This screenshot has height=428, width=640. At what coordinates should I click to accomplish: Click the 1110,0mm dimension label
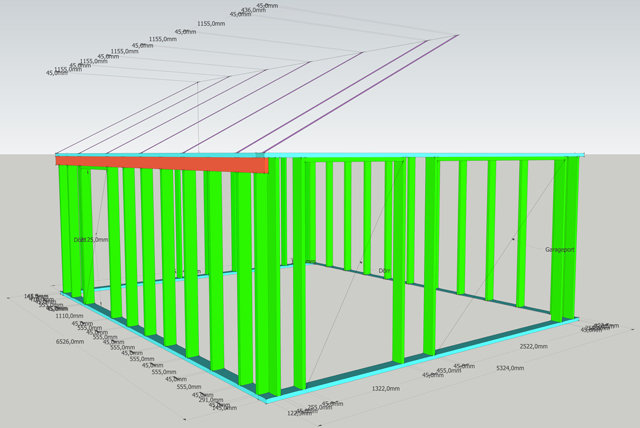click(69, 315)
